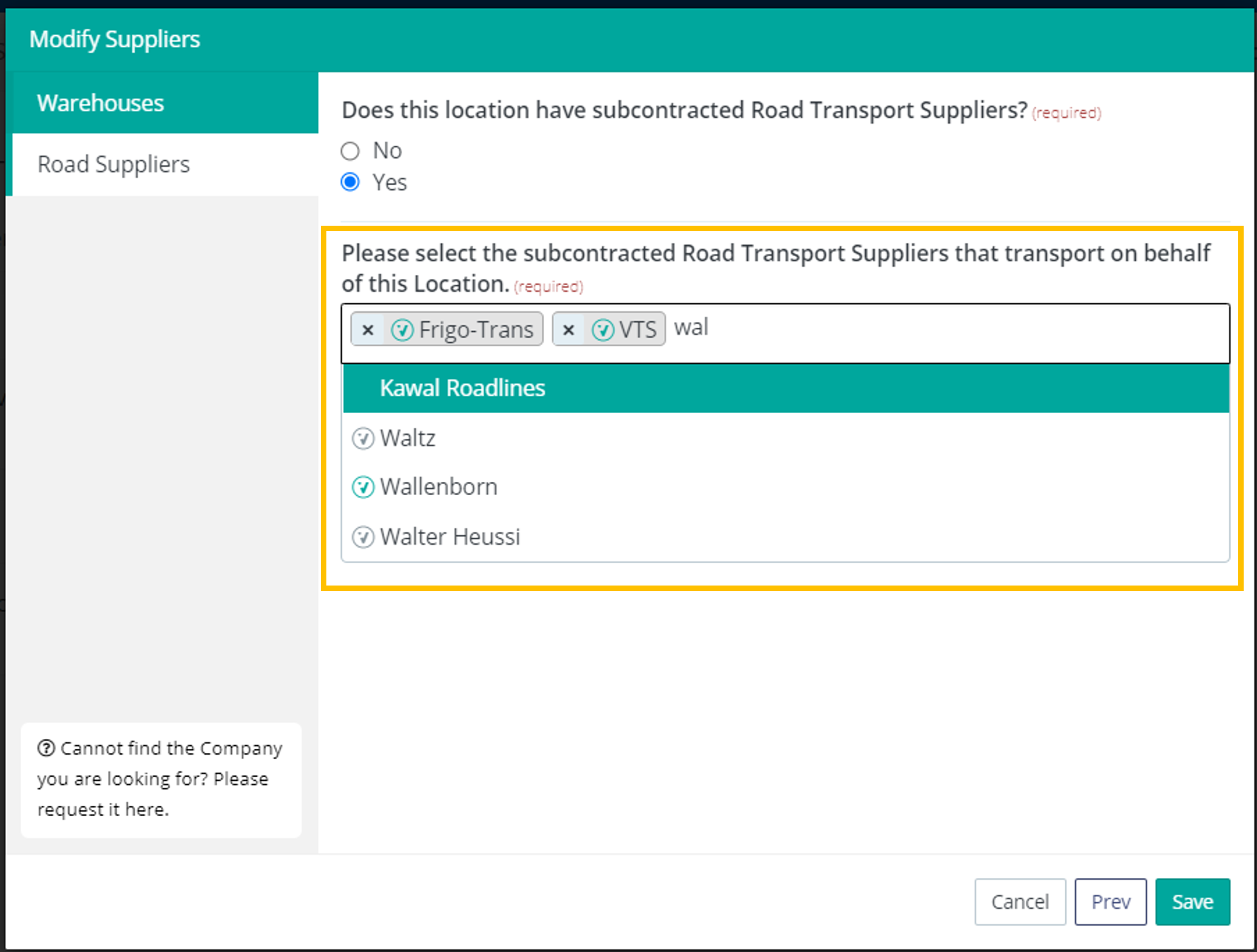
Task: Click the Modify Suppliers dialog title
Action: [115, 39]
